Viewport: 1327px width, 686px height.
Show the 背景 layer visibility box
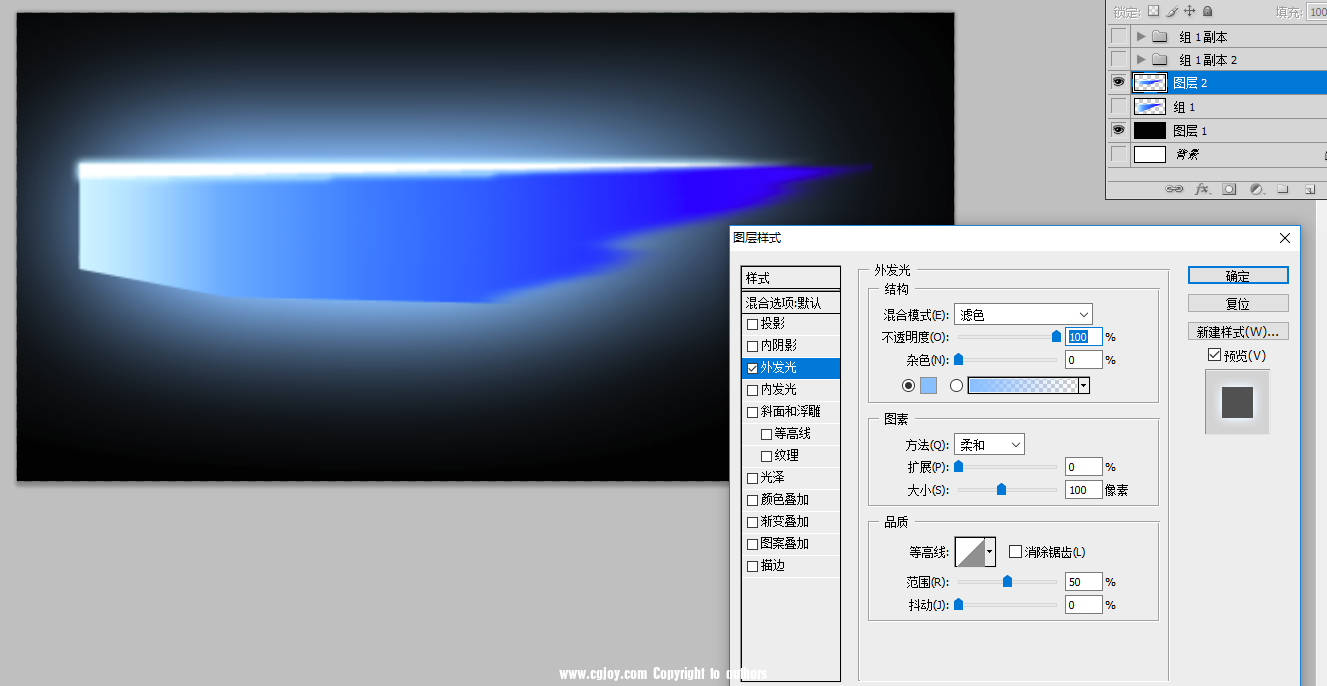point(1118,154)
